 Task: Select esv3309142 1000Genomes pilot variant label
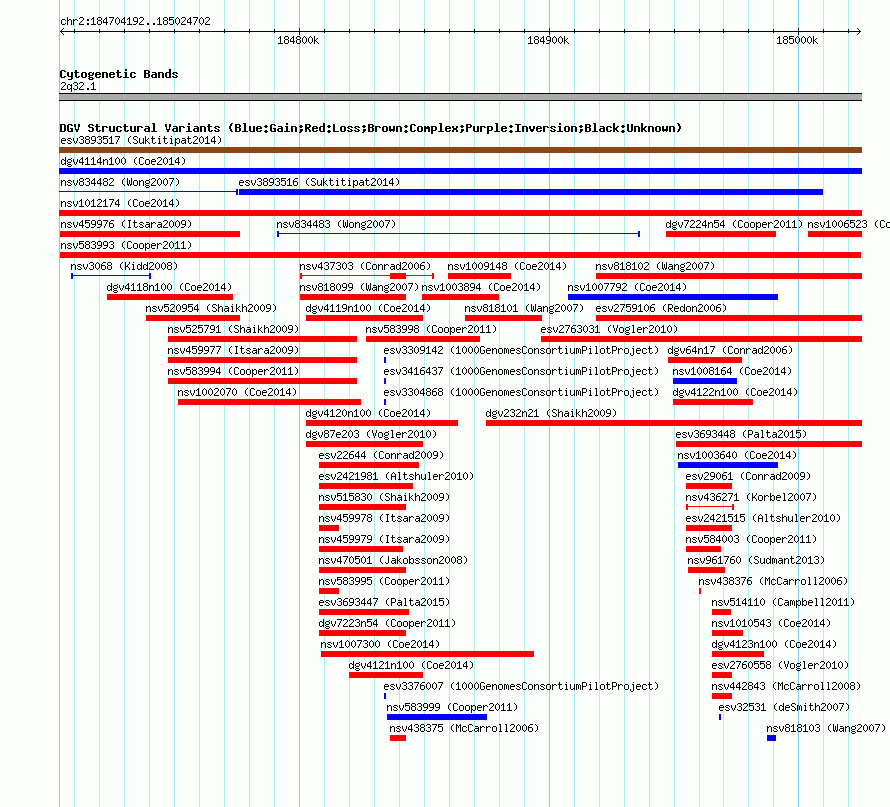pyautogui.click(x=521, y=350)
